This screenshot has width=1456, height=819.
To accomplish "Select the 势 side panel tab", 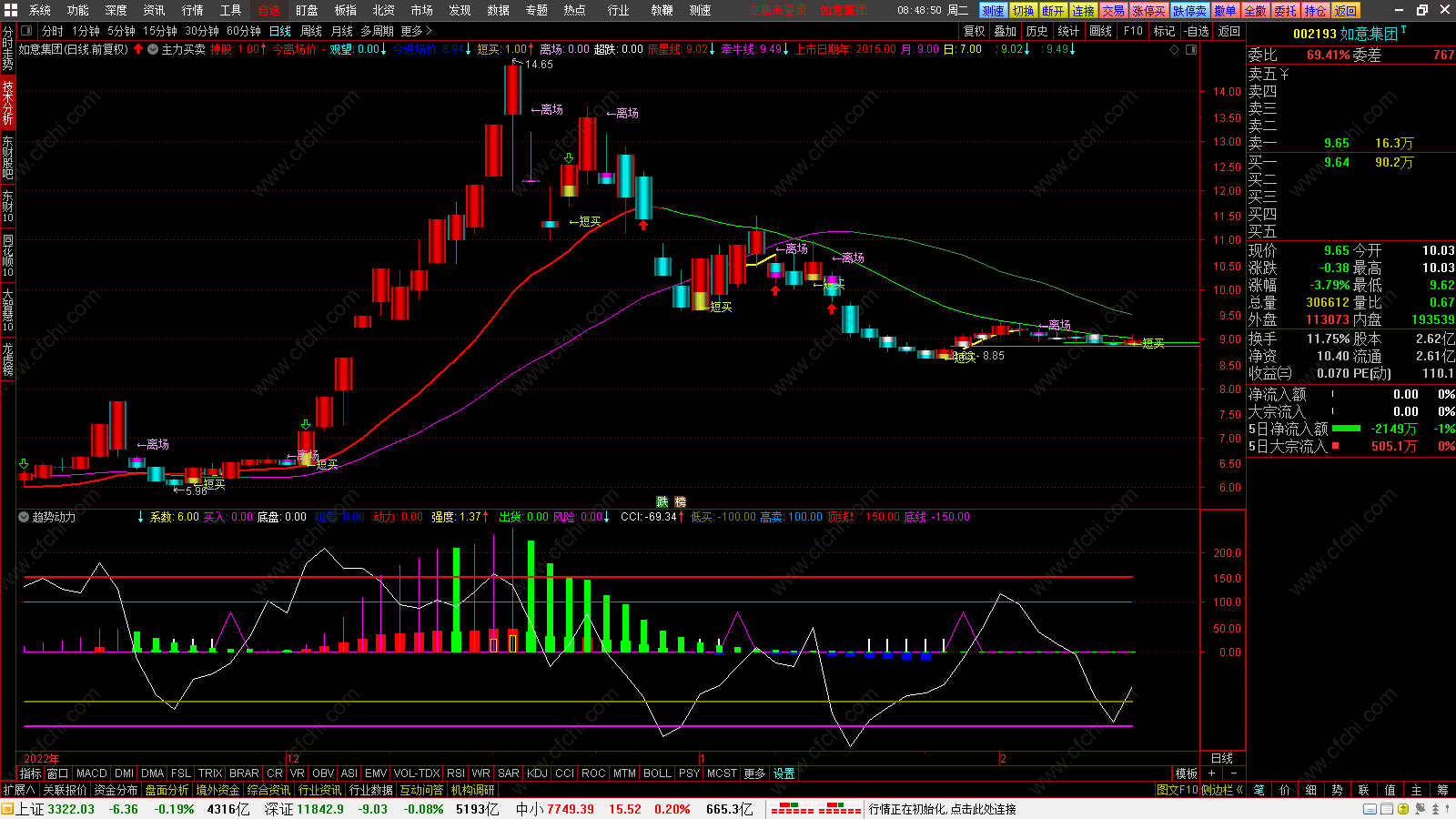I will point(1338,790).
